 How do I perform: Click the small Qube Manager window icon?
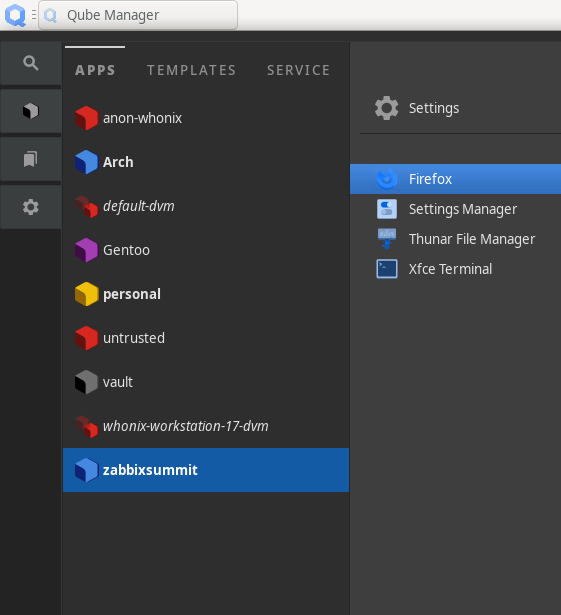(51, 15)
